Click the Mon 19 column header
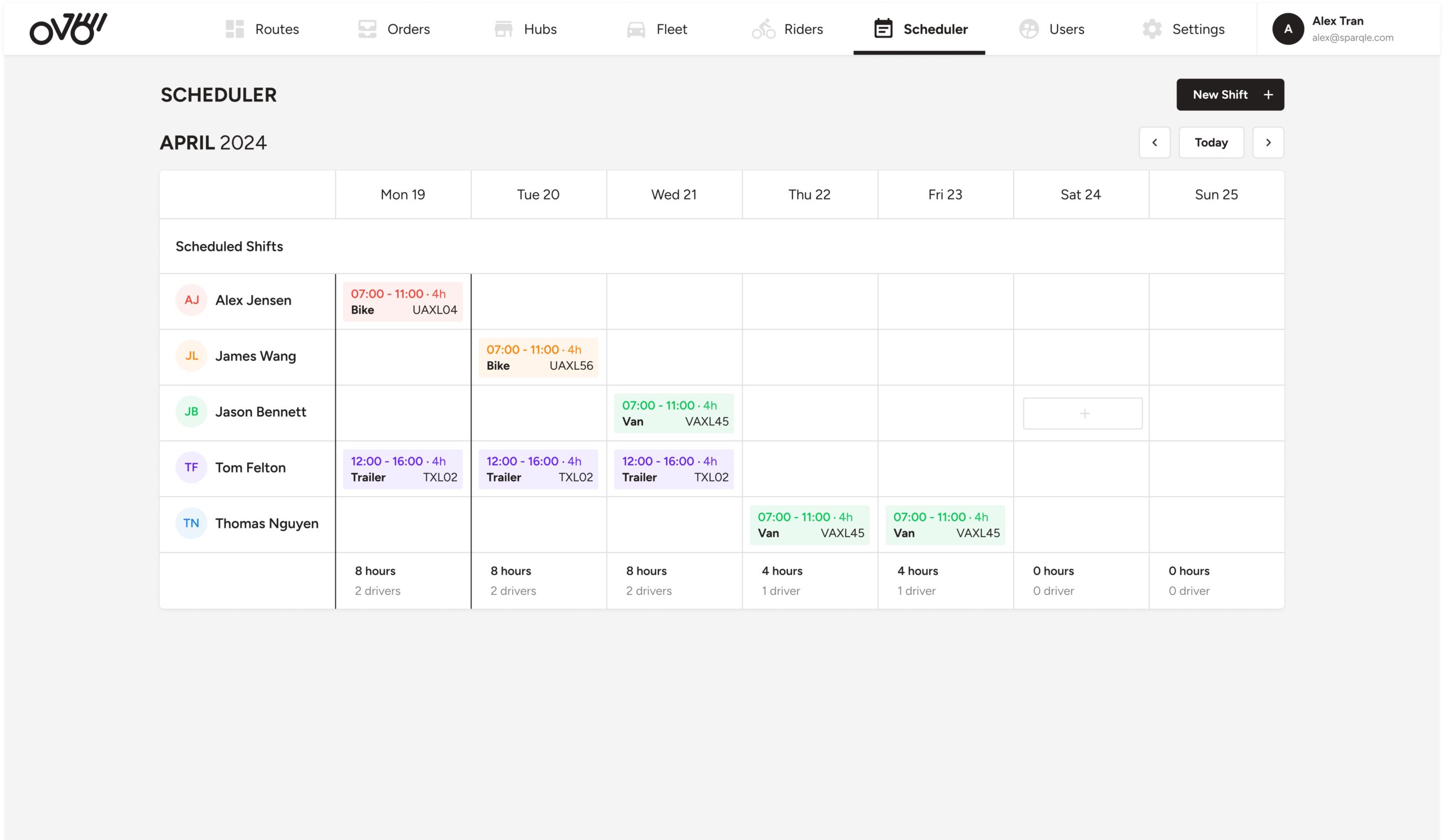 403,194
